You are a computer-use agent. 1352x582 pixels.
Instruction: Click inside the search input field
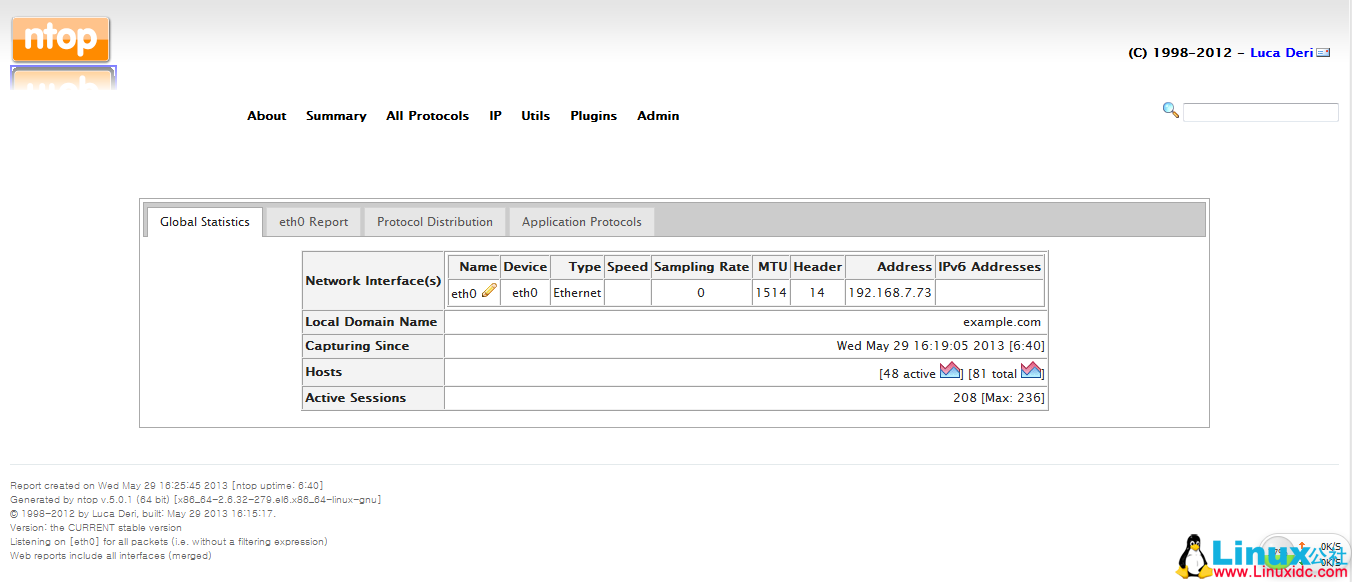point(1260,112)
